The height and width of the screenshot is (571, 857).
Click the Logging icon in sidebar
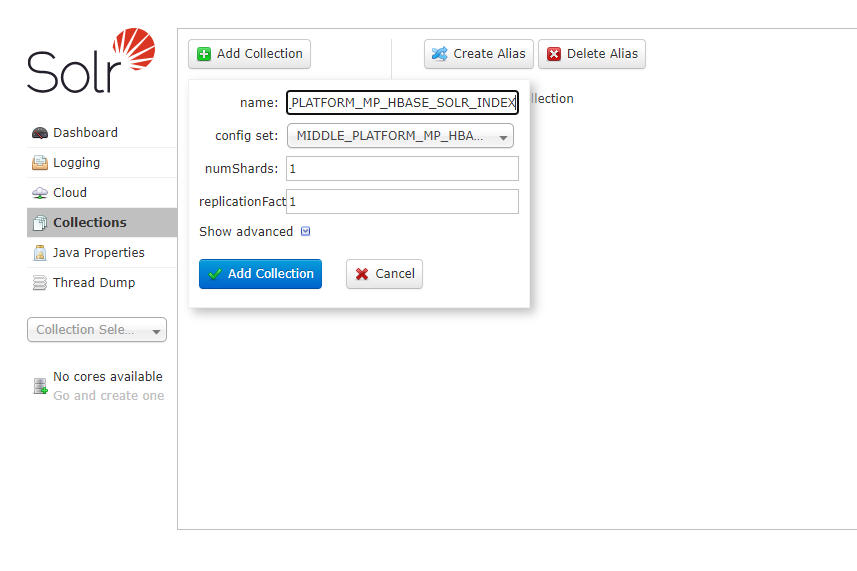coord(40,163)
